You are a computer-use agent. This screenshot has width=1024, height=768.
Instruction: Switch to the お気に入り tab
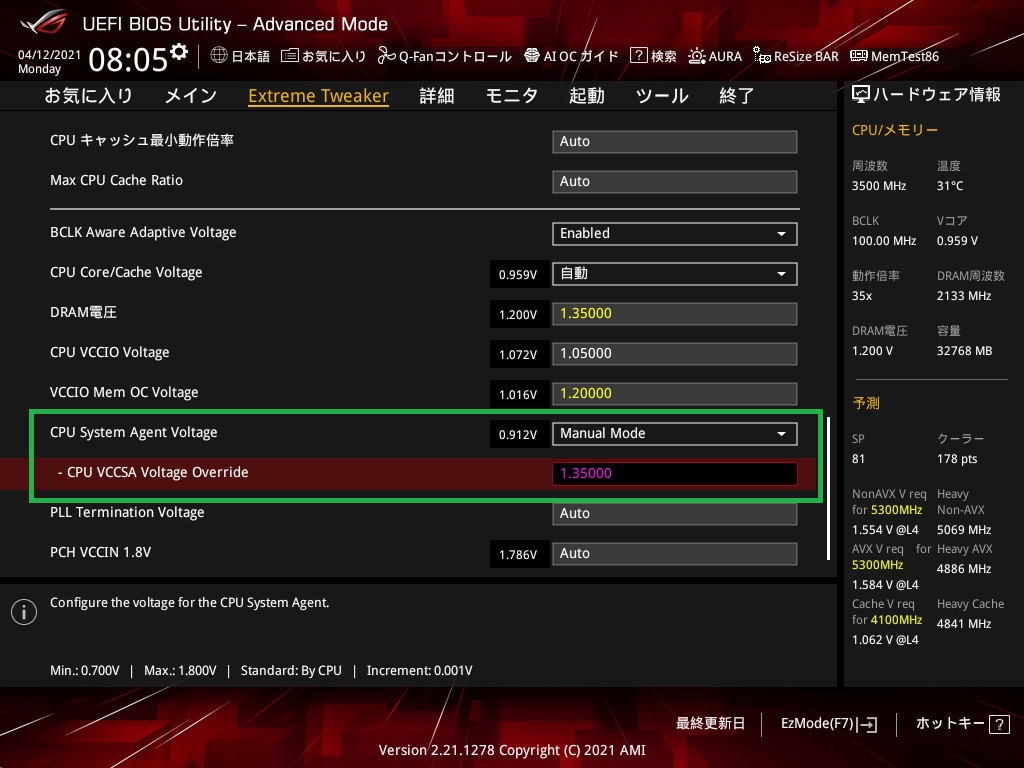coord(88,96)
